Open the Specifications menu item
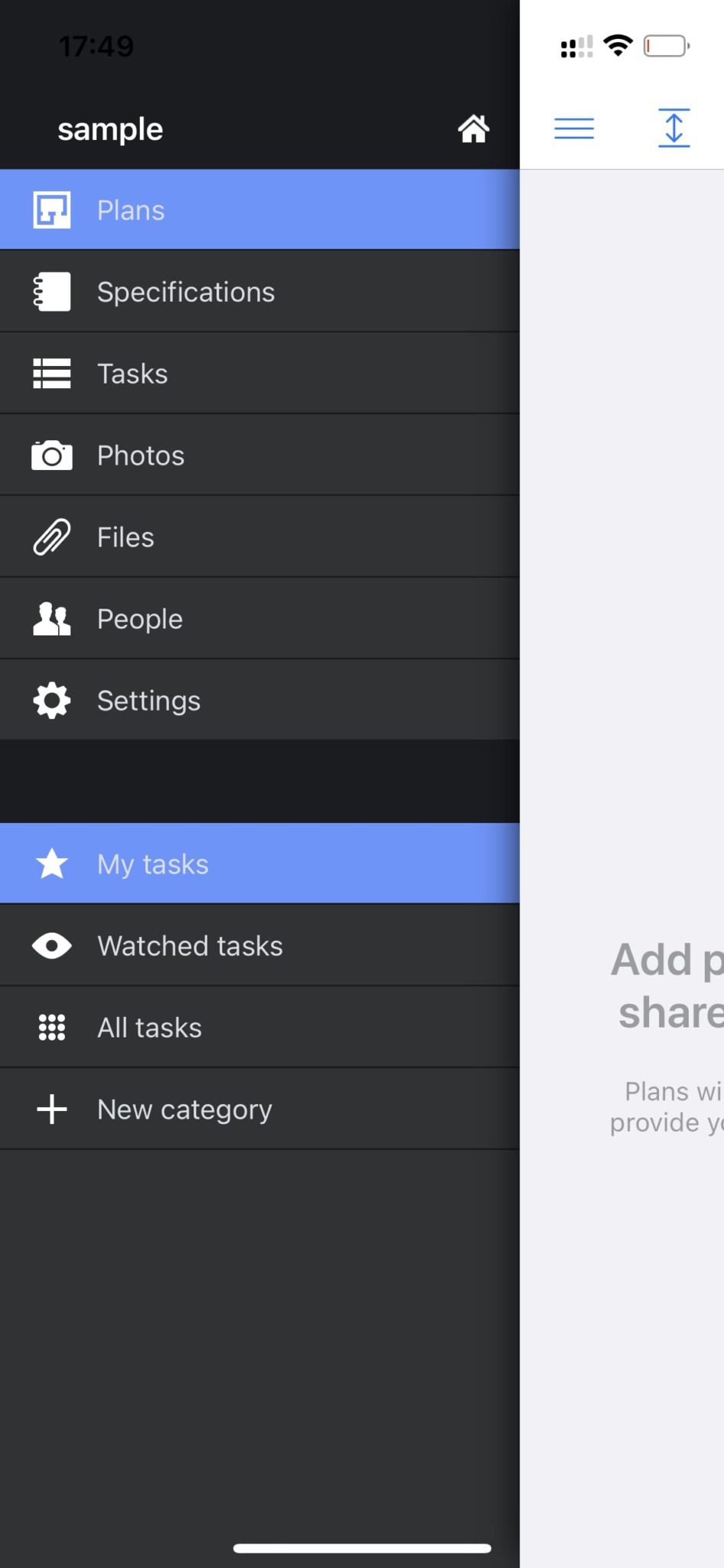 [186, 292]
